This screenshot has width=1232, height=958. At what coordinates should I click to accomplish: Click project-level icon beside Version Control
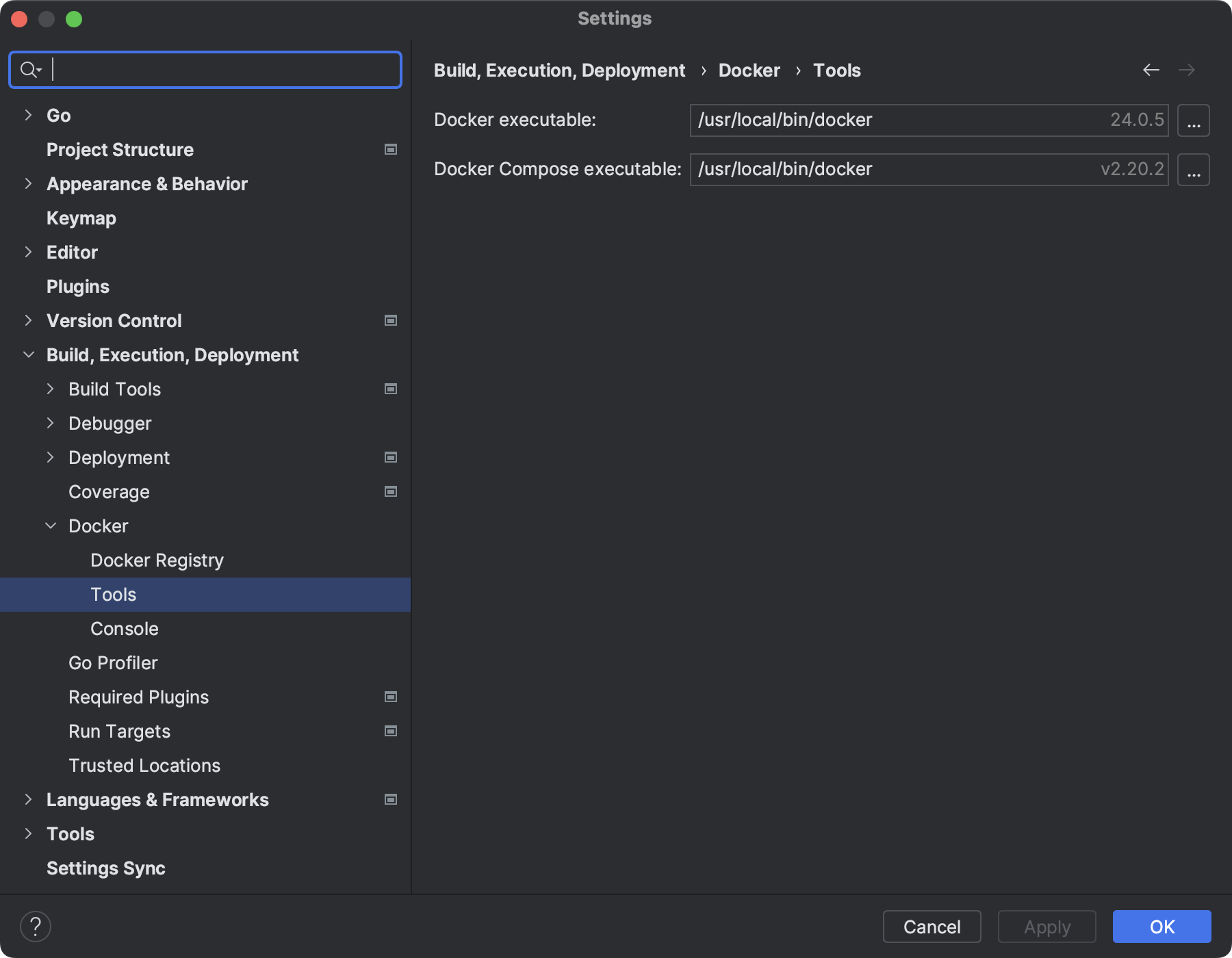391,320
